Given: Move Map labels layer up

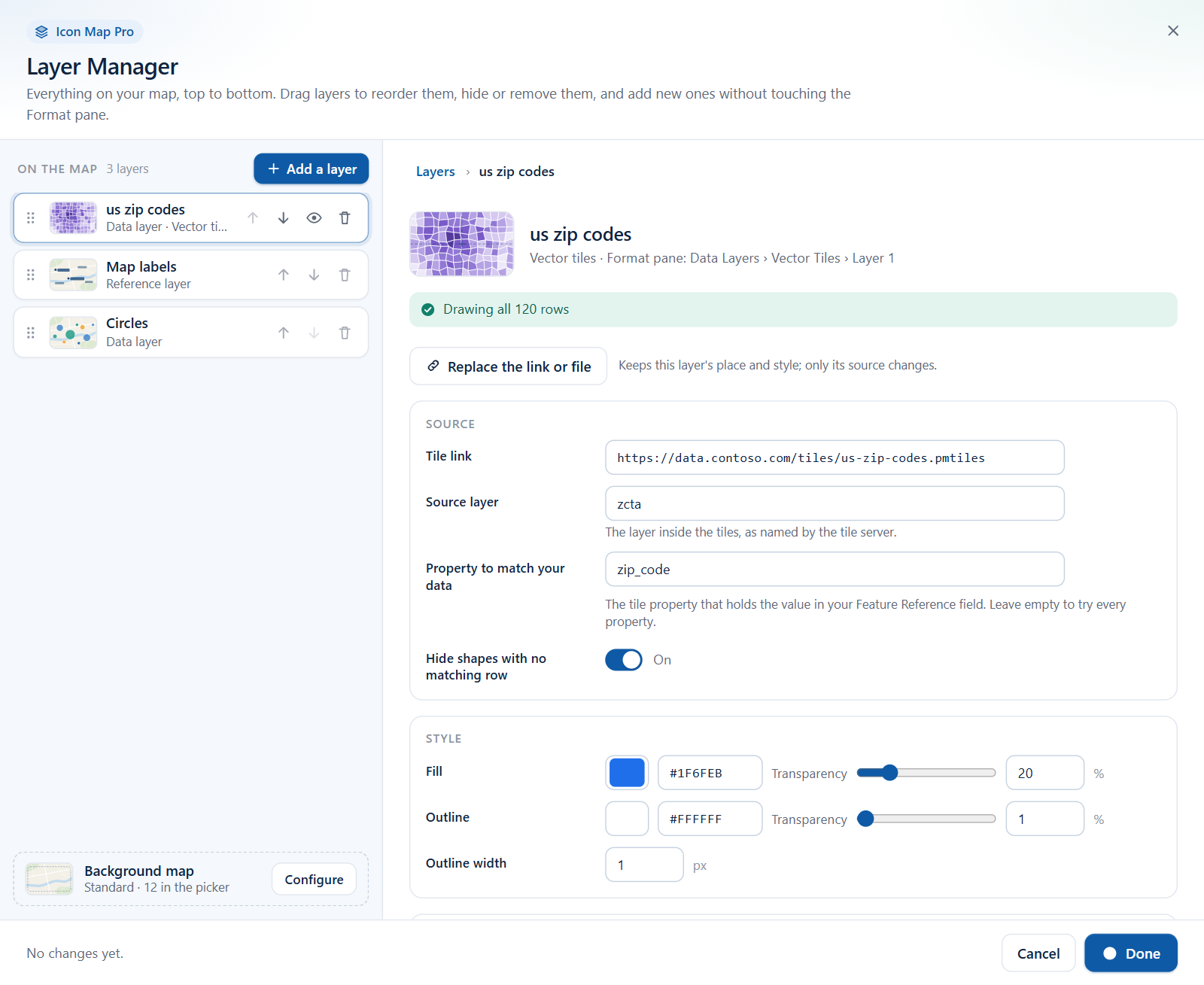Looking at the screenshot, I should [283, 275].
